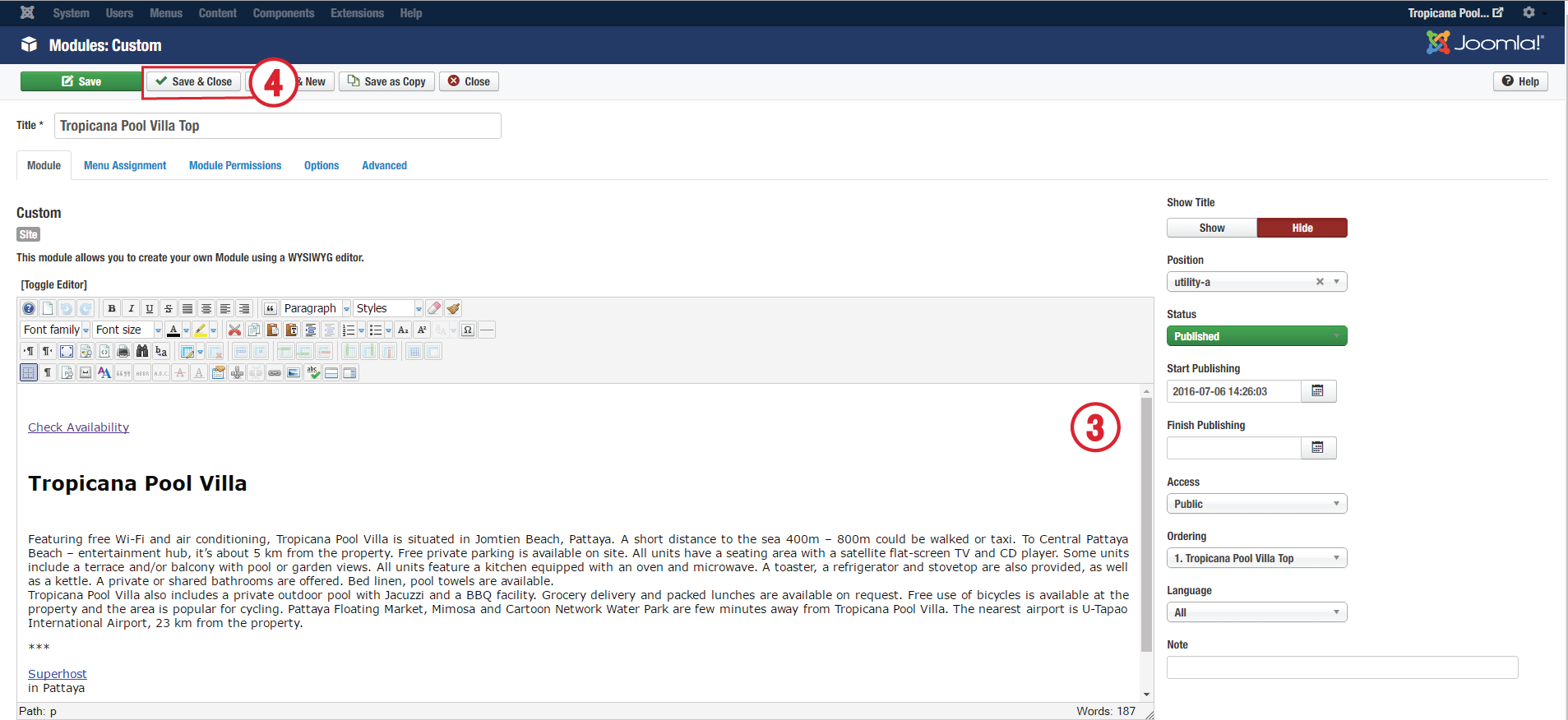
Task: Apply the yellow highlight color swatch
Action: tap(200, 330)
